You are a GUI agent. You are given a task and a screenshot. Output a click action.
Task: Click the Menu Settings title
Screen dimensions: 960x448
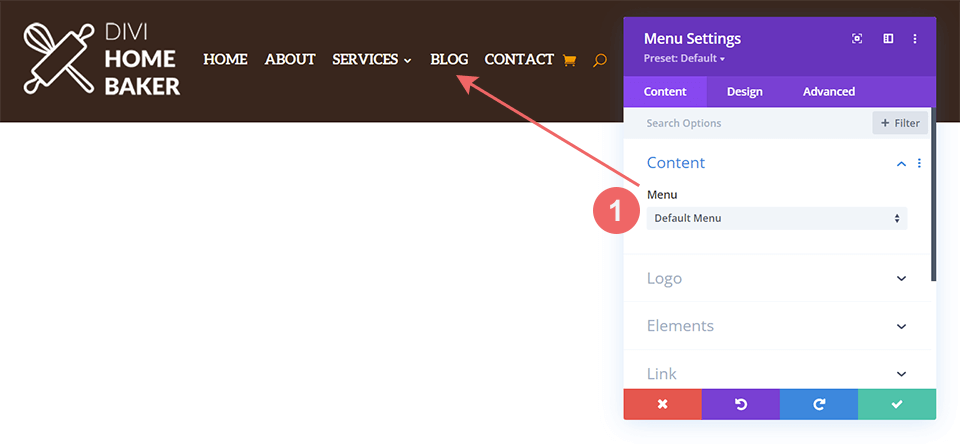click(692, 39)
